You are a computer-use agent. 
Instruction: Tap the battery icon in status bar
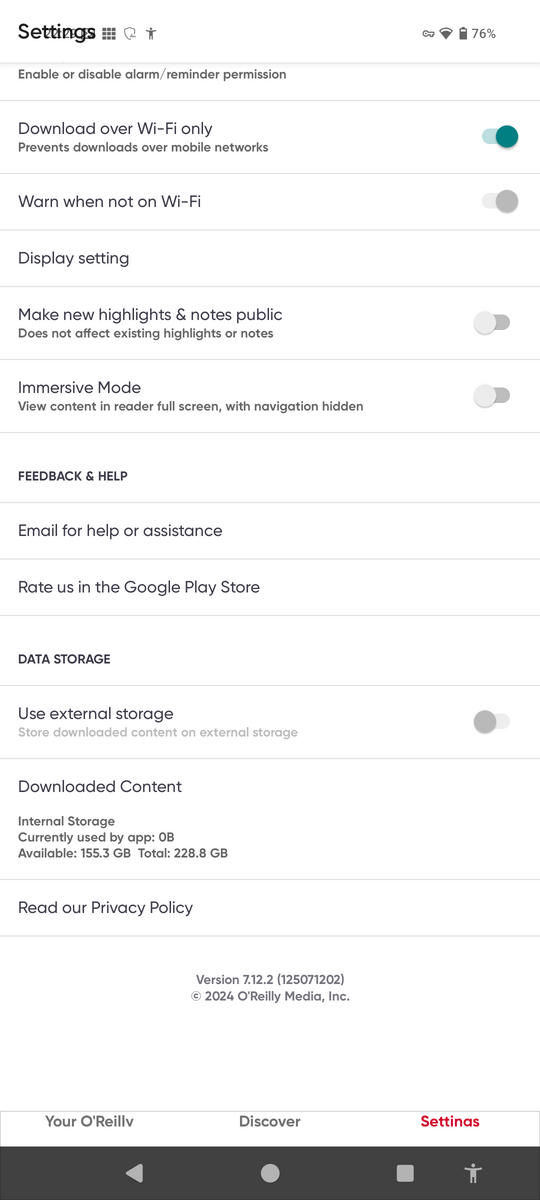pyautogui.click(x=463, y=33)
